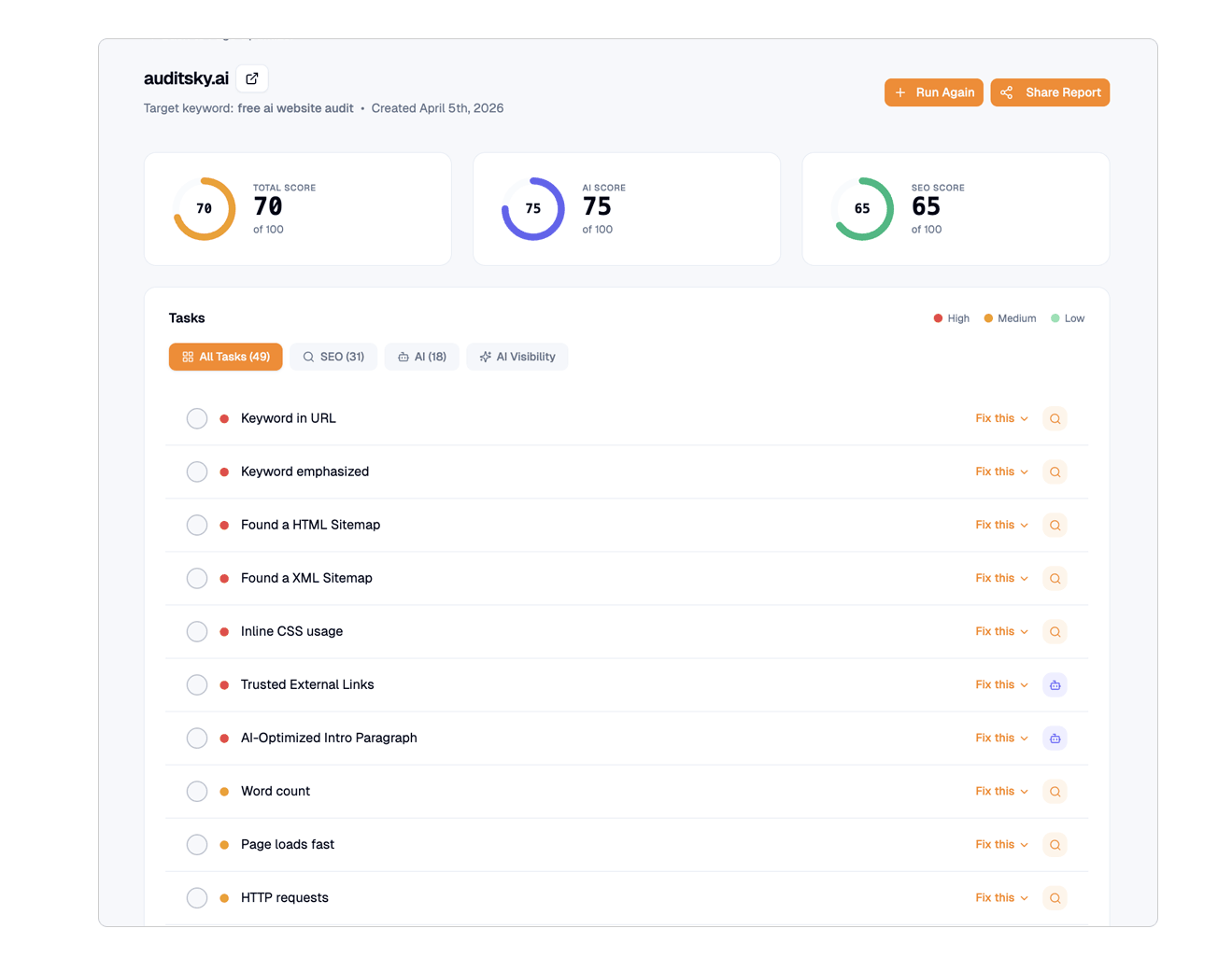Select the AI (18) filter tab
Viewport: 1232px width, 957px height.
[x=421, y=356]
